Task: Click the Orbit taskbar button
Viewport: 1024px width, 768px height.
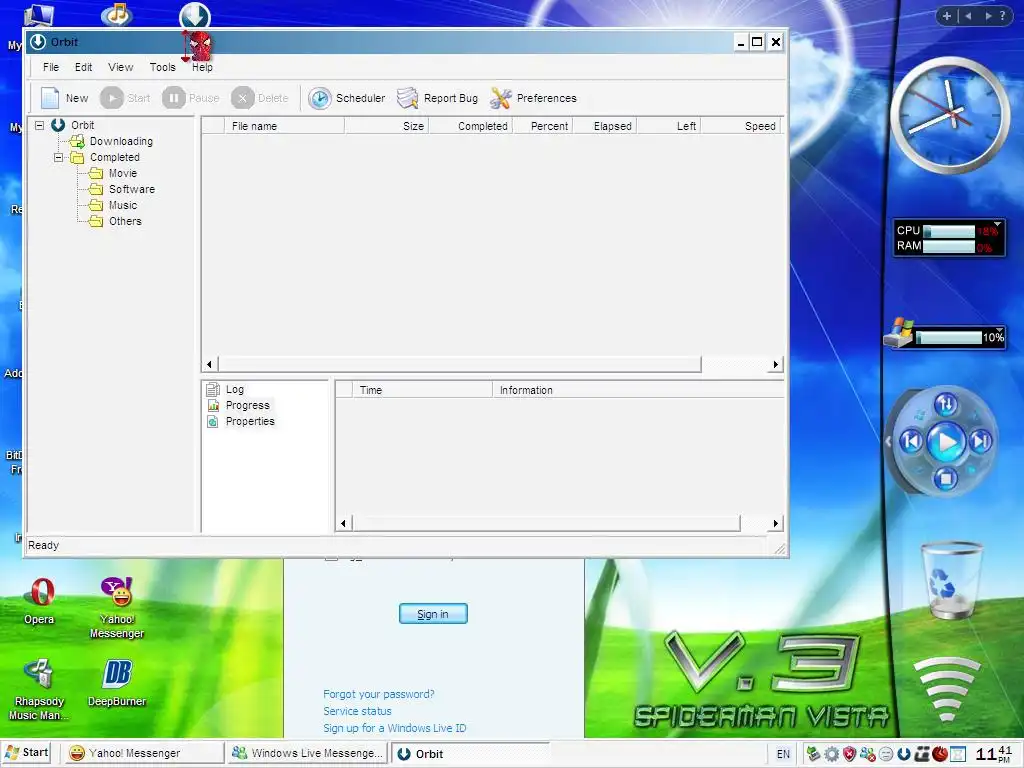Action: 470,753
